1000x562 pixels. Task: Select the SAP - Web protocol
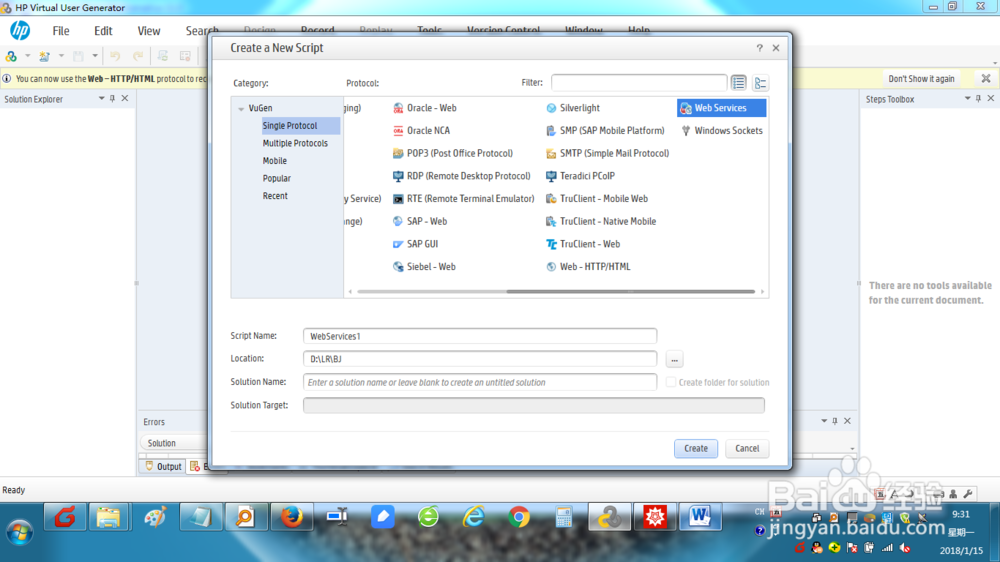(x=420, y=221)
